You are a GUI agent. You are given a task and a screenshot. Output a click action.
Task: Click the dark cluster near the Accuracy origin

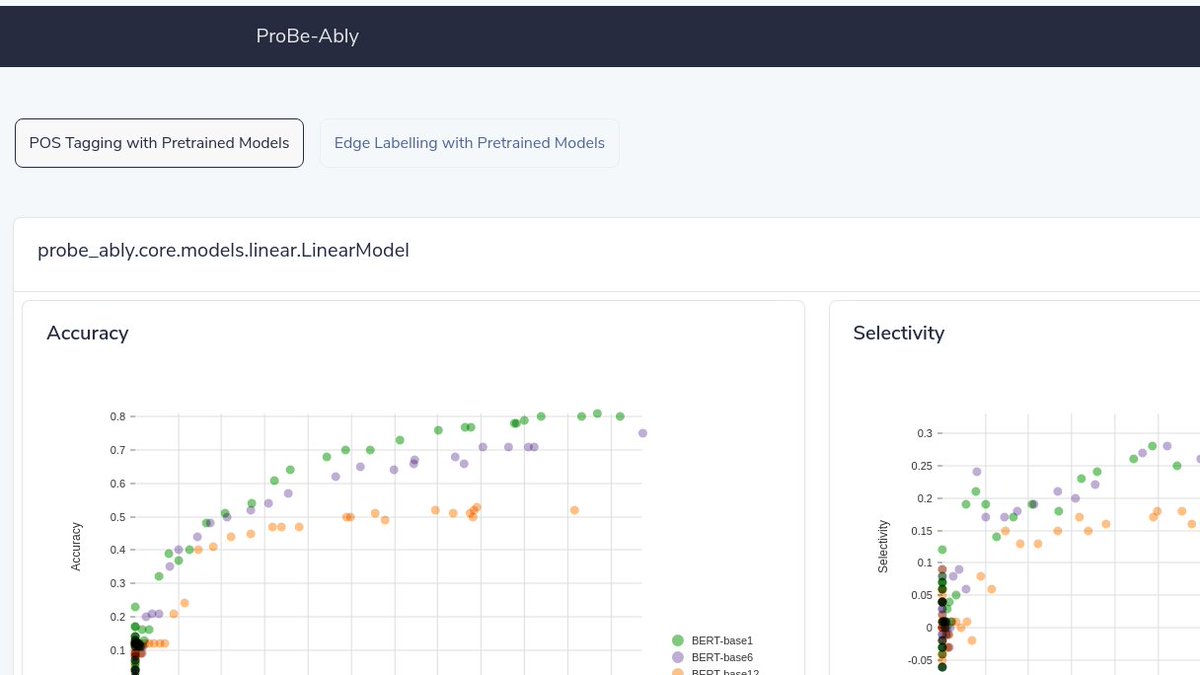134,645
